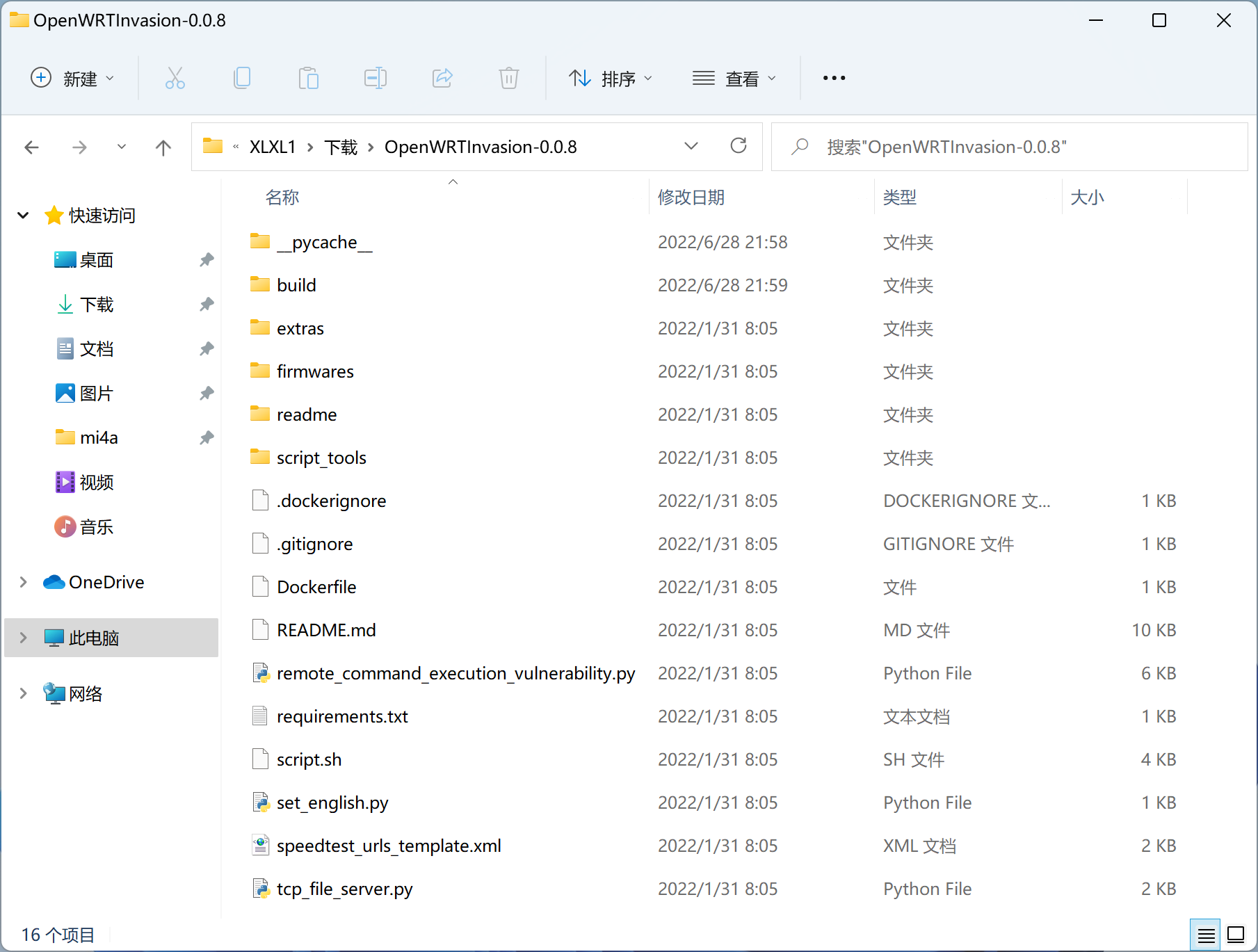Unpin mi4a folder from quick access
This screenshot has width=1258, height=952.
[207, 437]
